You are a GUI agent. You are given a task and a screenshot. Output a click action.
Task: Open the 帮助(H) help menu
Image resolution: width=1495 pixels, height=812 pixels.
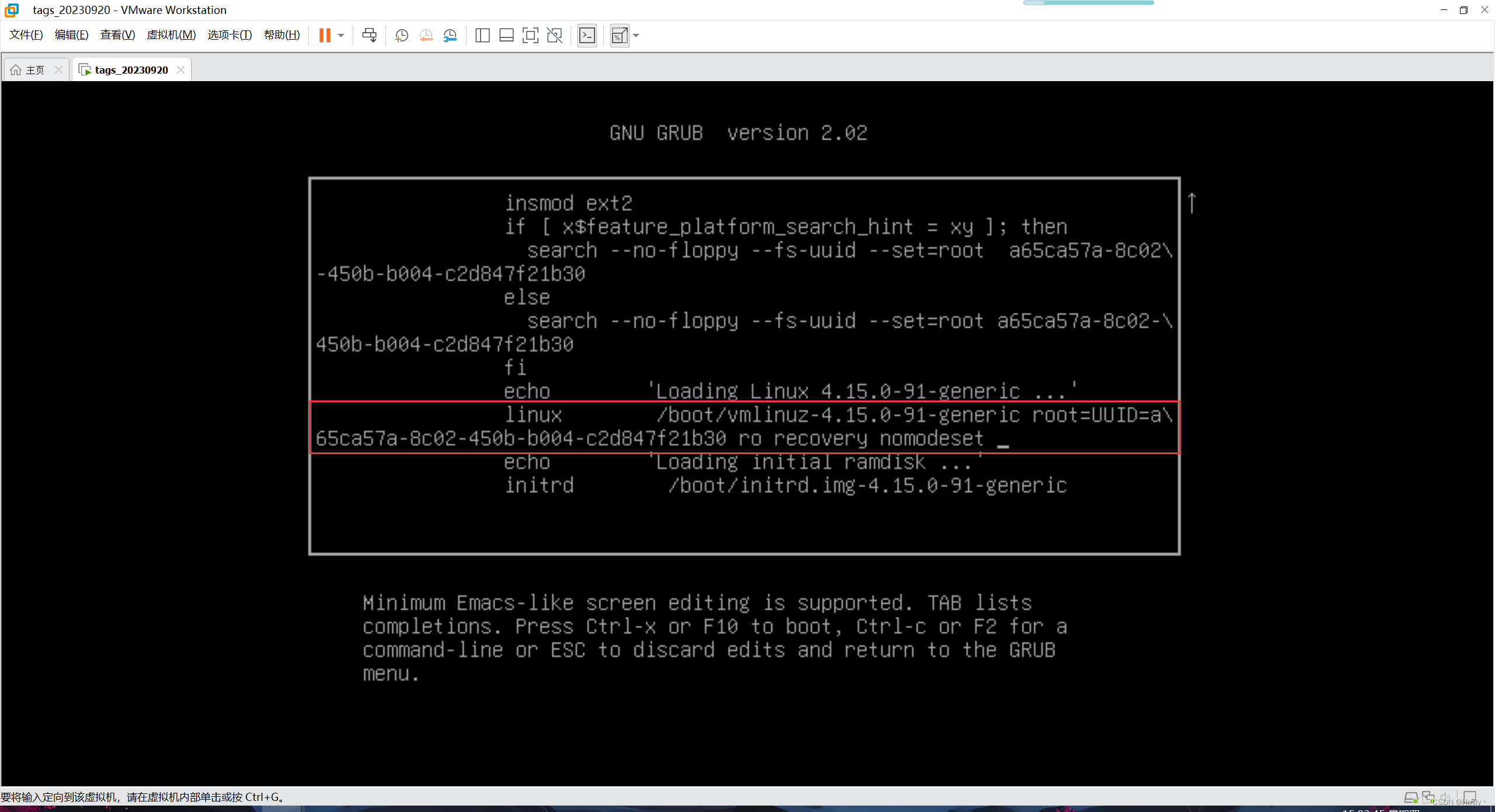[x=281, y=34]
